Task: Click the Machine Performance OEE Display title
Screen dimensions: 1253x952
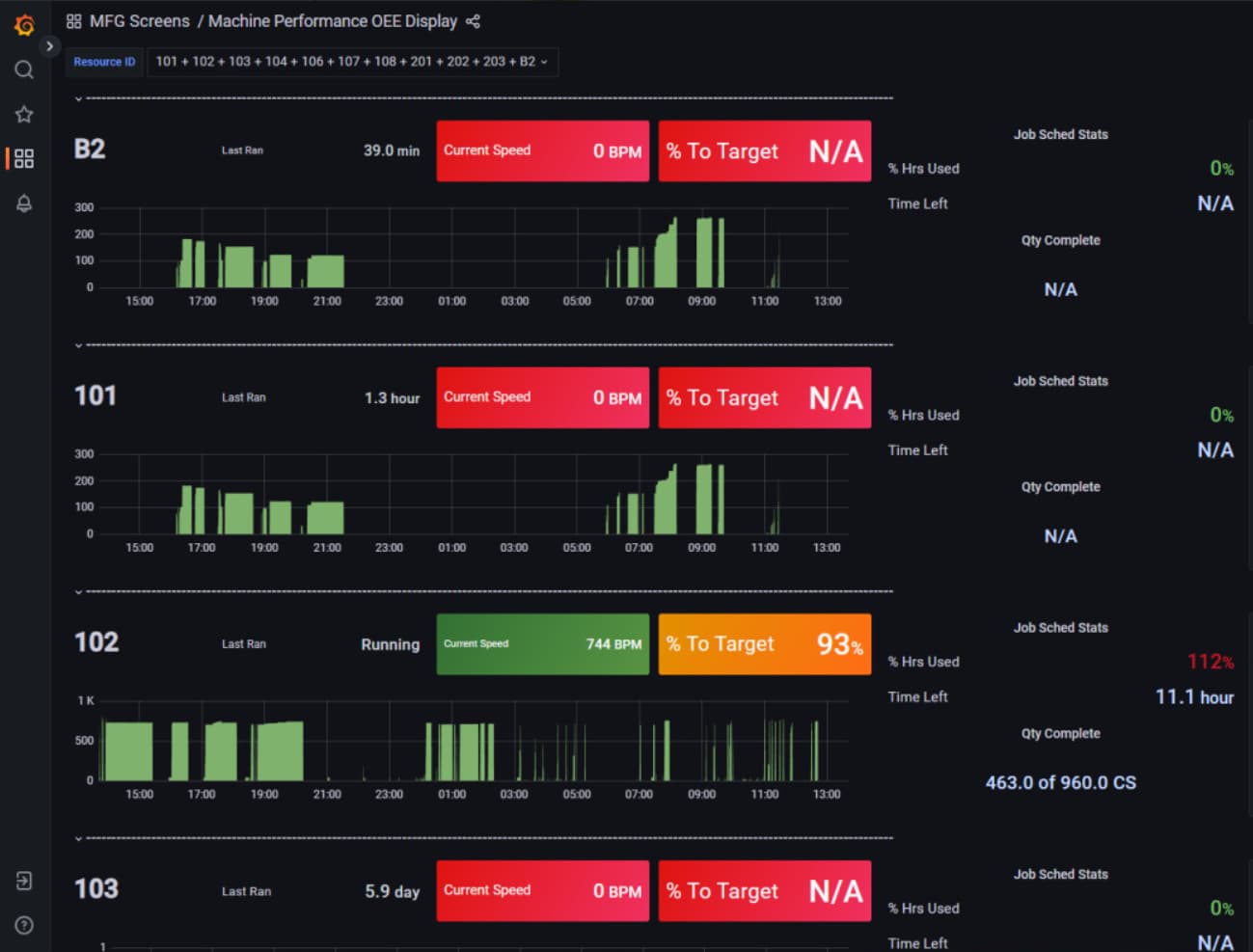Action: (333, 21)
